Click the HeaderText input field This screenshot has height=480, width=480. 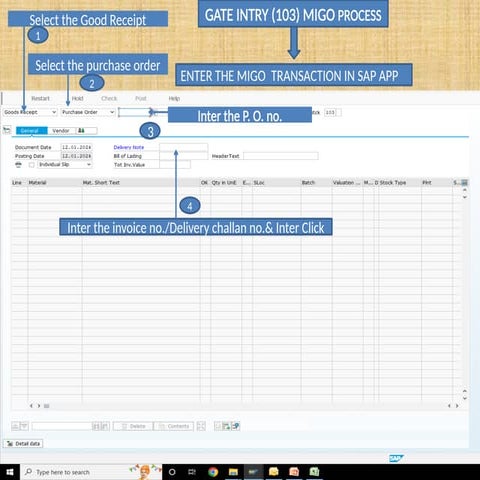coord(281,156)
